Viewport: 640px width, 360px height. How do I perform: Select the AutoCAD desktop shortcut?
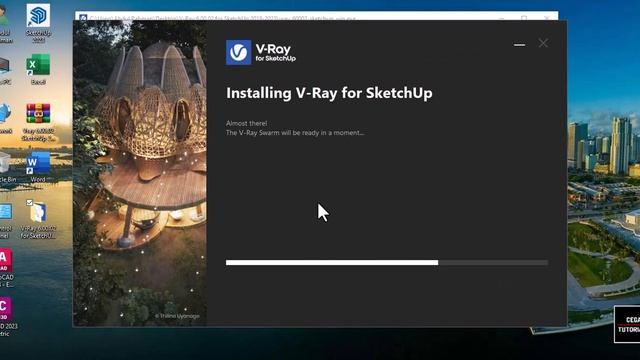pyautogui.click(x=6, y=267)
